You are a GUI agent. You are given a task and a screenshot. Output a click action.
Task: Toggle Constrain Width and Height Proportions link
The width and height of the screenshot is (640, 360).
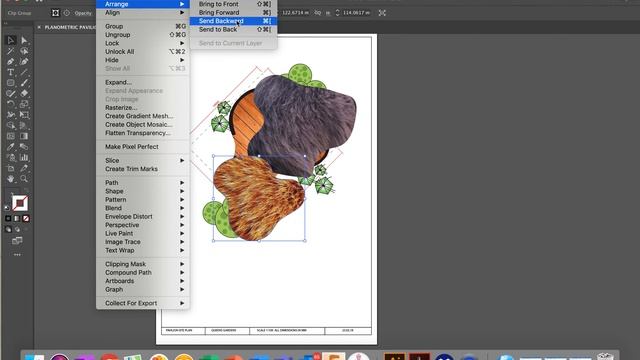click(x=318, y=13)
